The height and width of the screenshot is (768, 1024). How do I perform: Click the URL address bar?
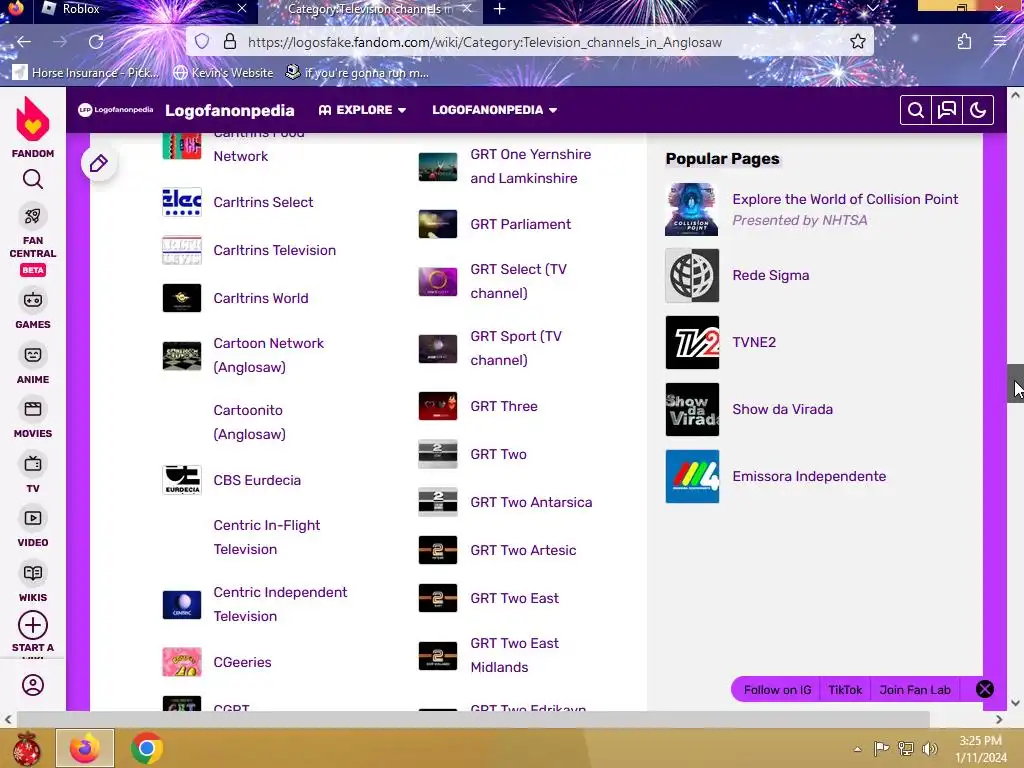(530, 42)
